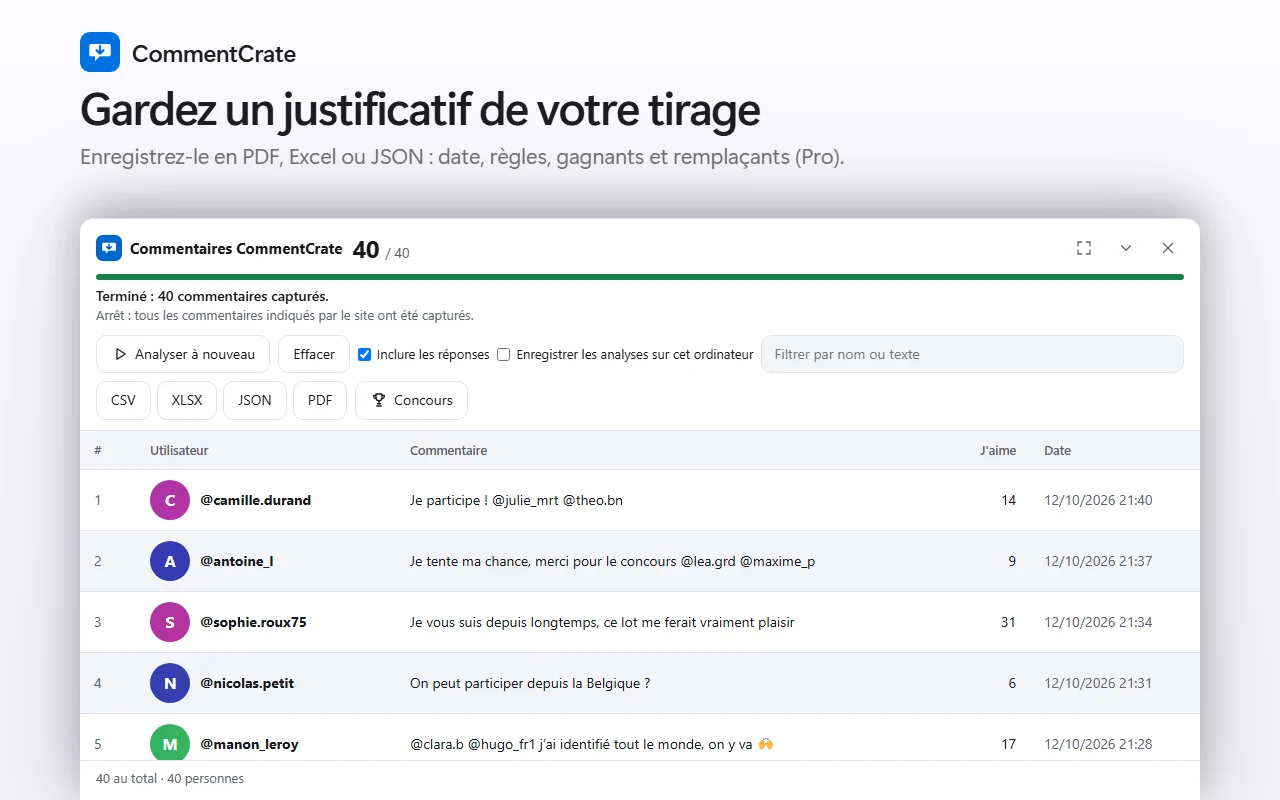Click the 'Commentaire' column header

[449, 451]
